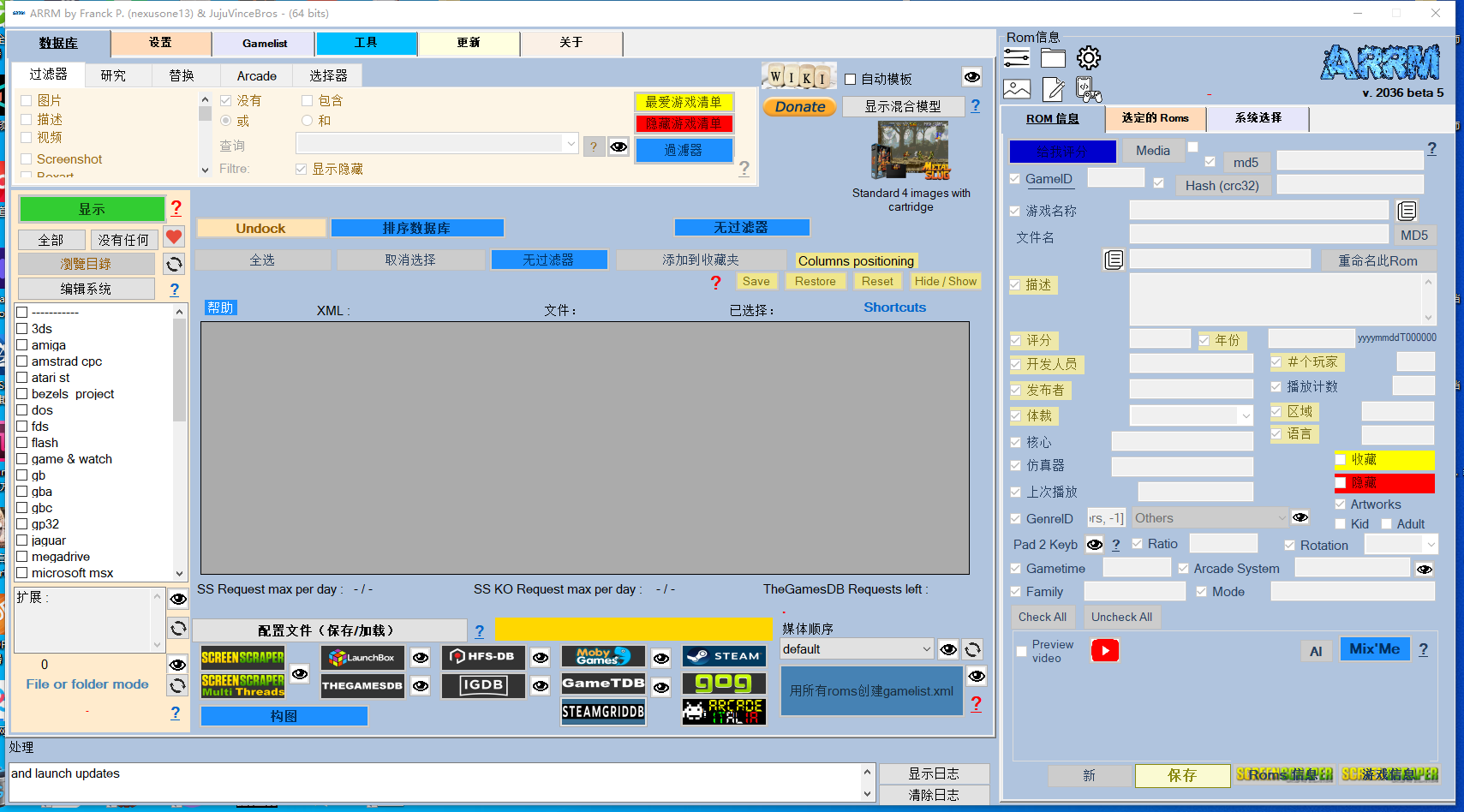The image size is (1464, 812).
Task: Expand the Rotation dropdown
Action: (x=1430, y=545)
